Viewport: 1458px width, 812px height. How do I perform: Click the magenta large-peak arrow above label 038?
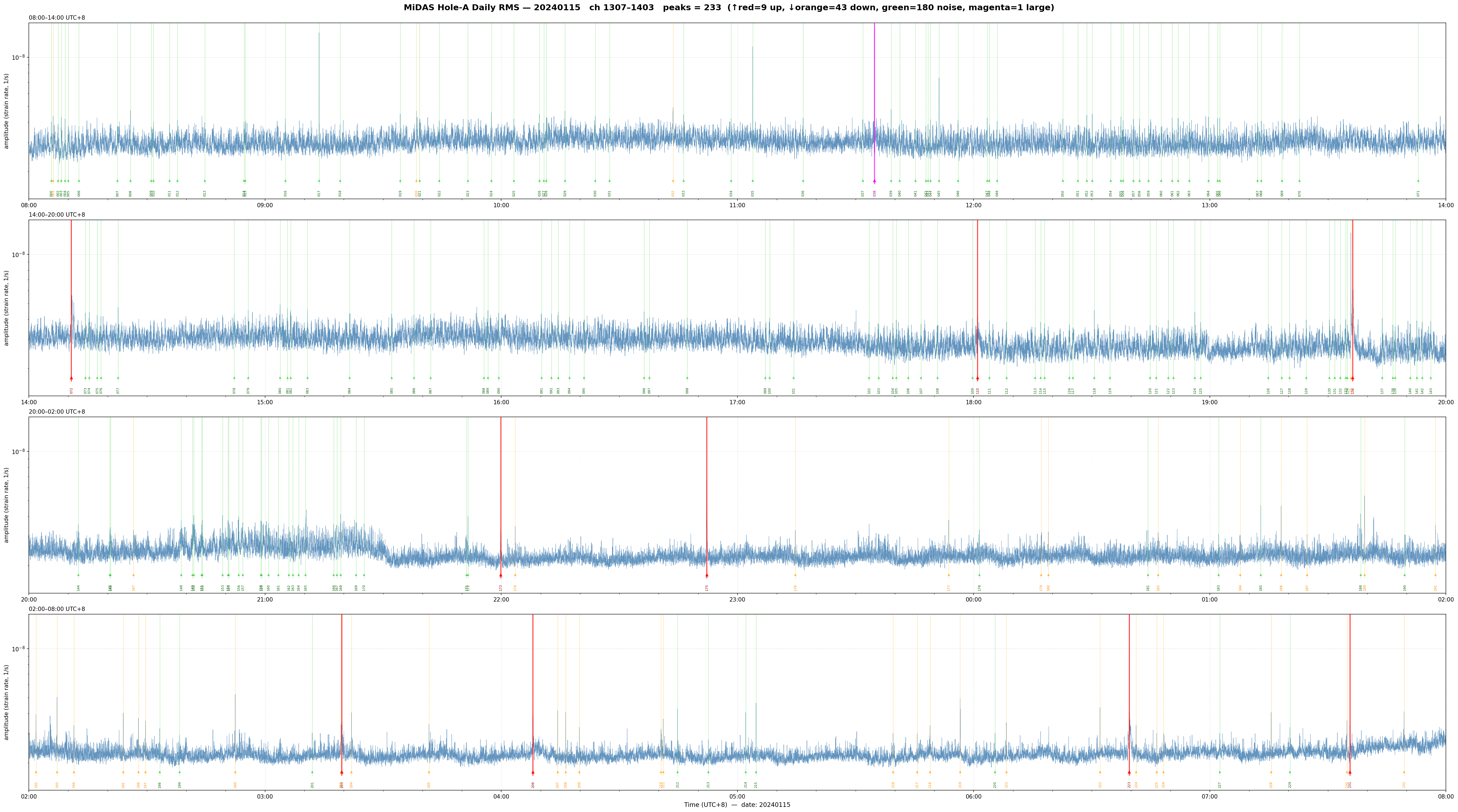point(874,181)
